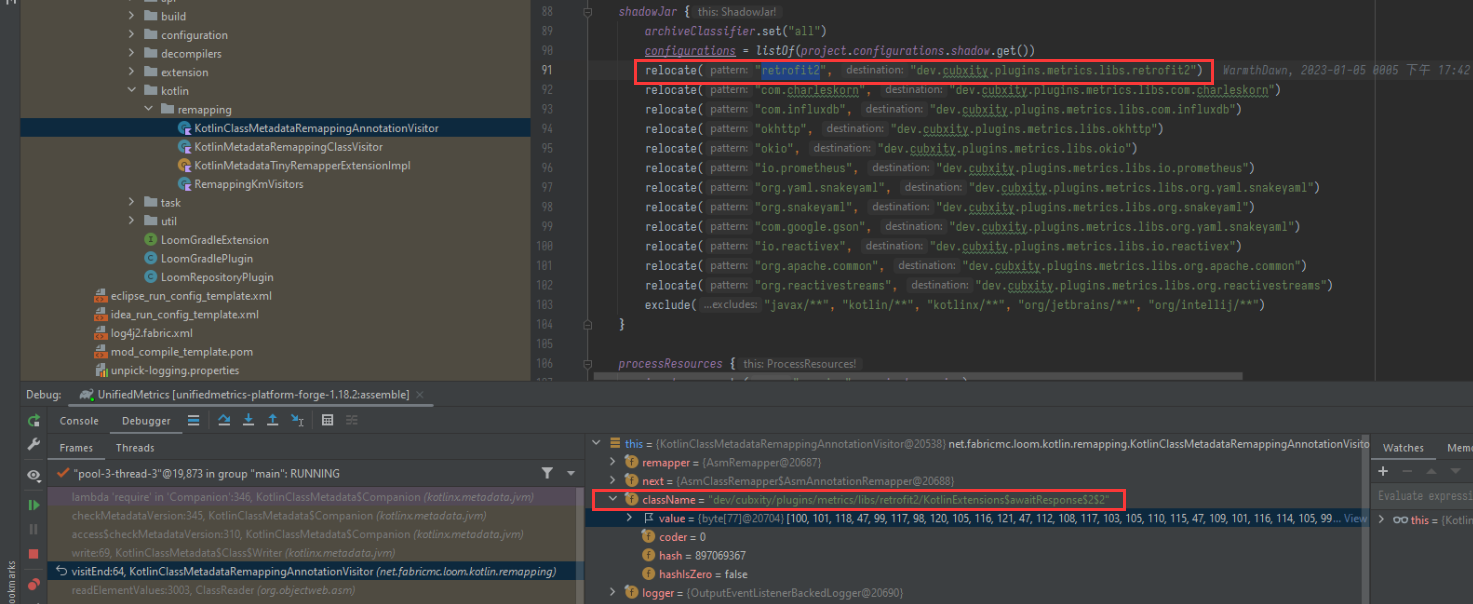Switch to the Console tab
The image size is (1473, 604).
tap(78, 420)
